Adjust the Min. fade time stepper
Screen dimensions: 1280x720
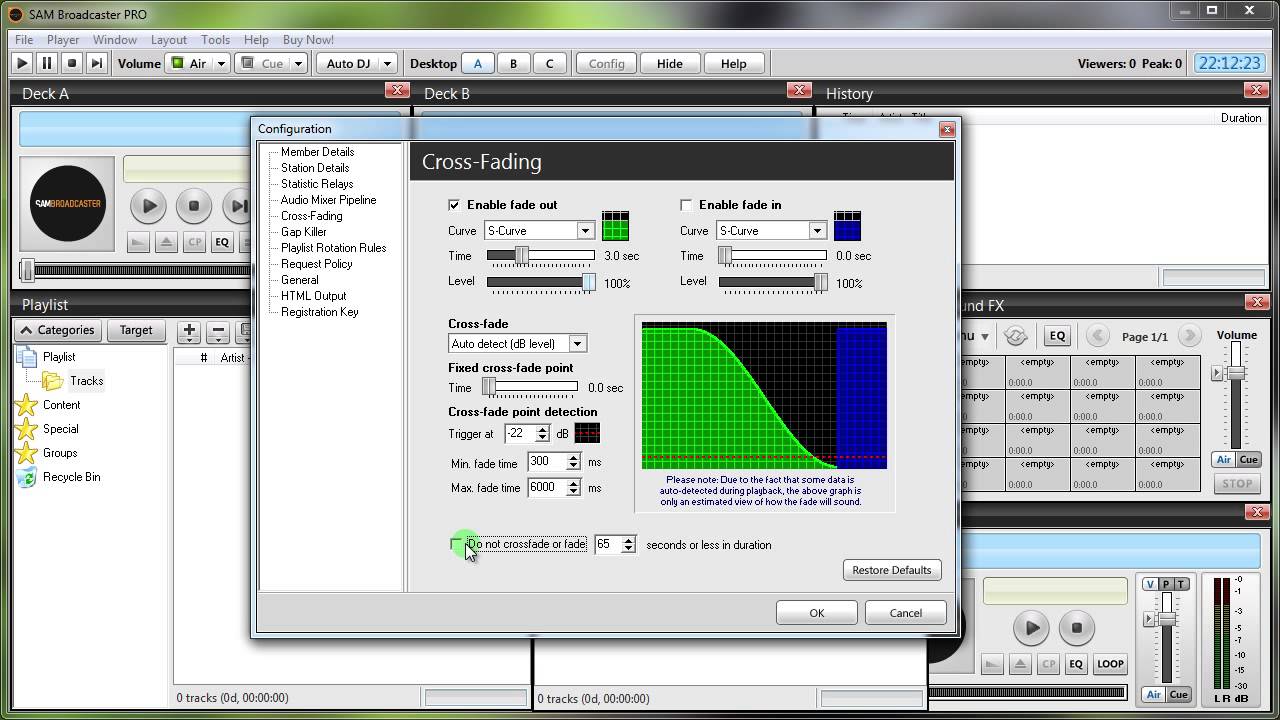tap(573, 462)
